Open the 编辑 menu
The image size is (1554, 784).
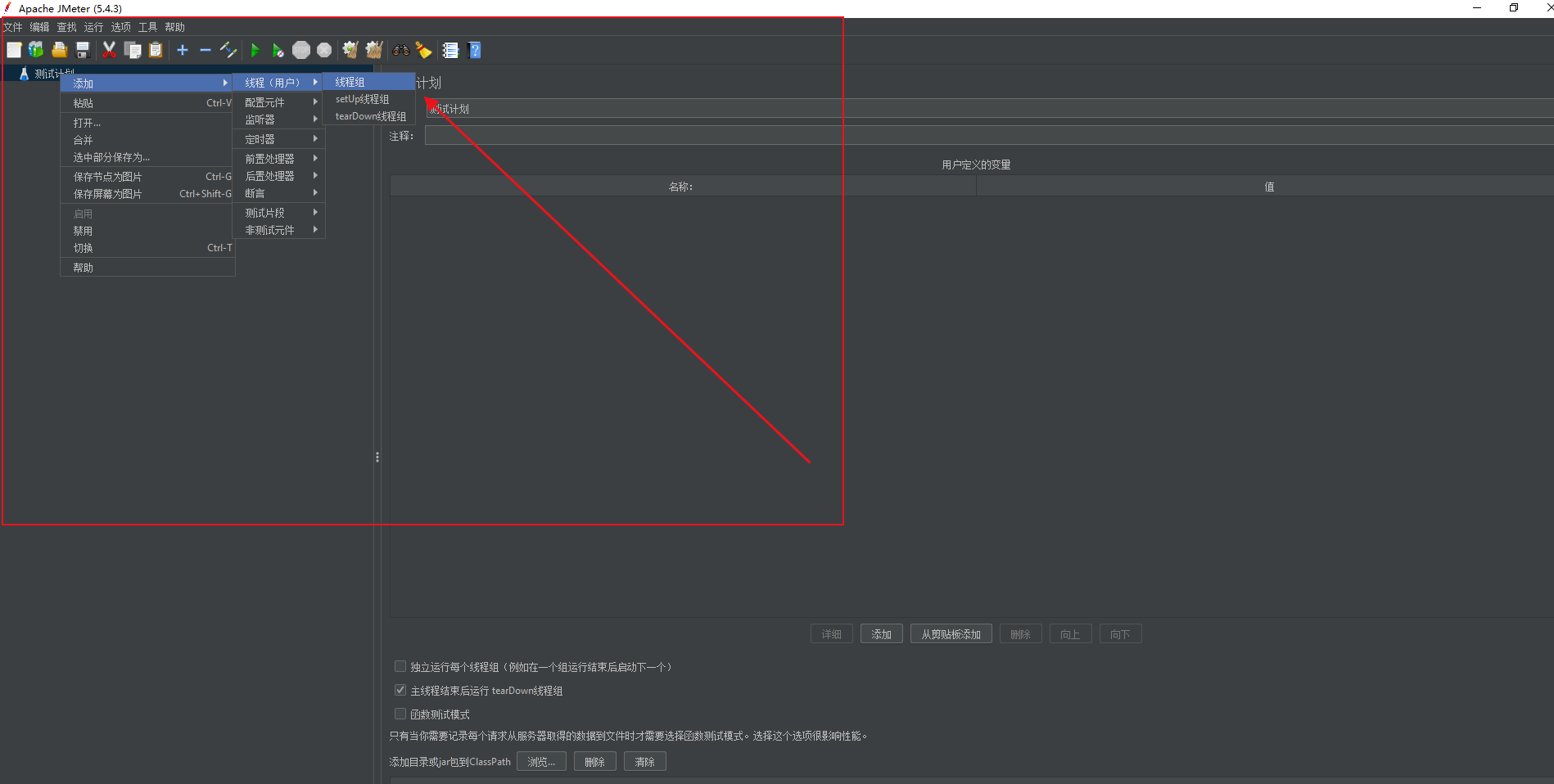[40, 27]
